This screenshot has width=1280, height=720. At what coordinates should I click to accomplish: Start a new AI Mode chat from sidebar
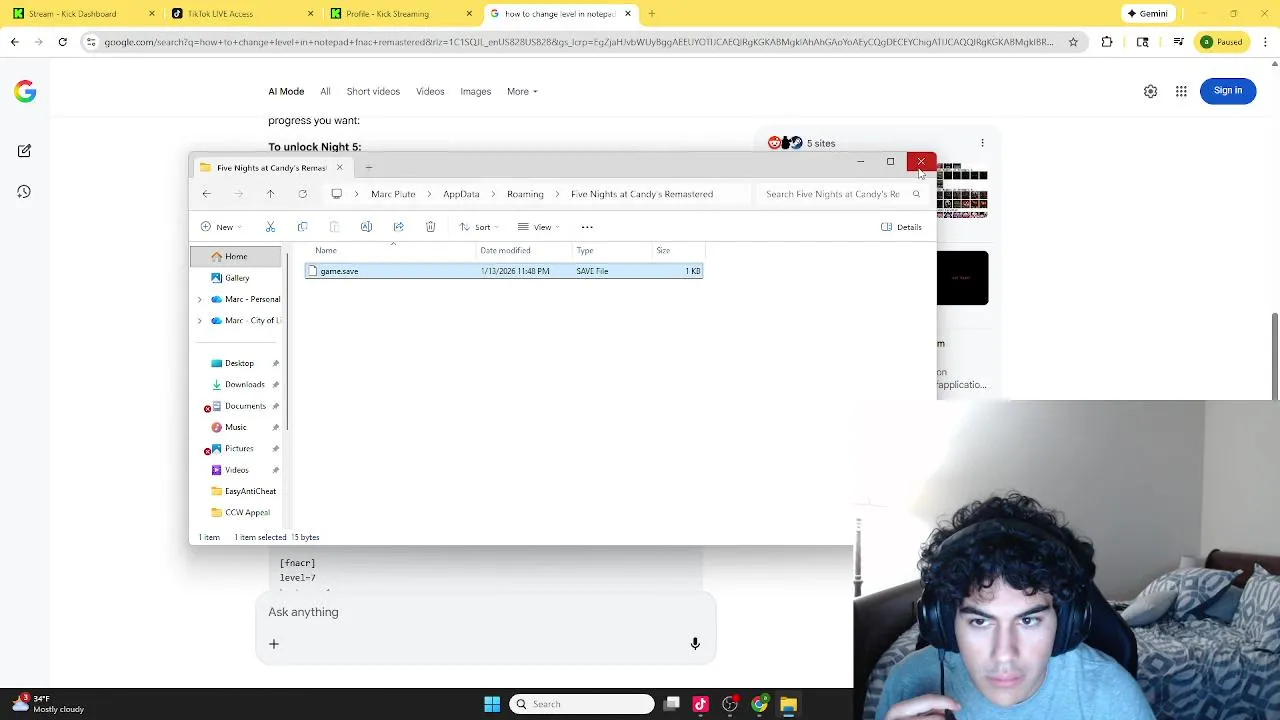tap(24, 151)
